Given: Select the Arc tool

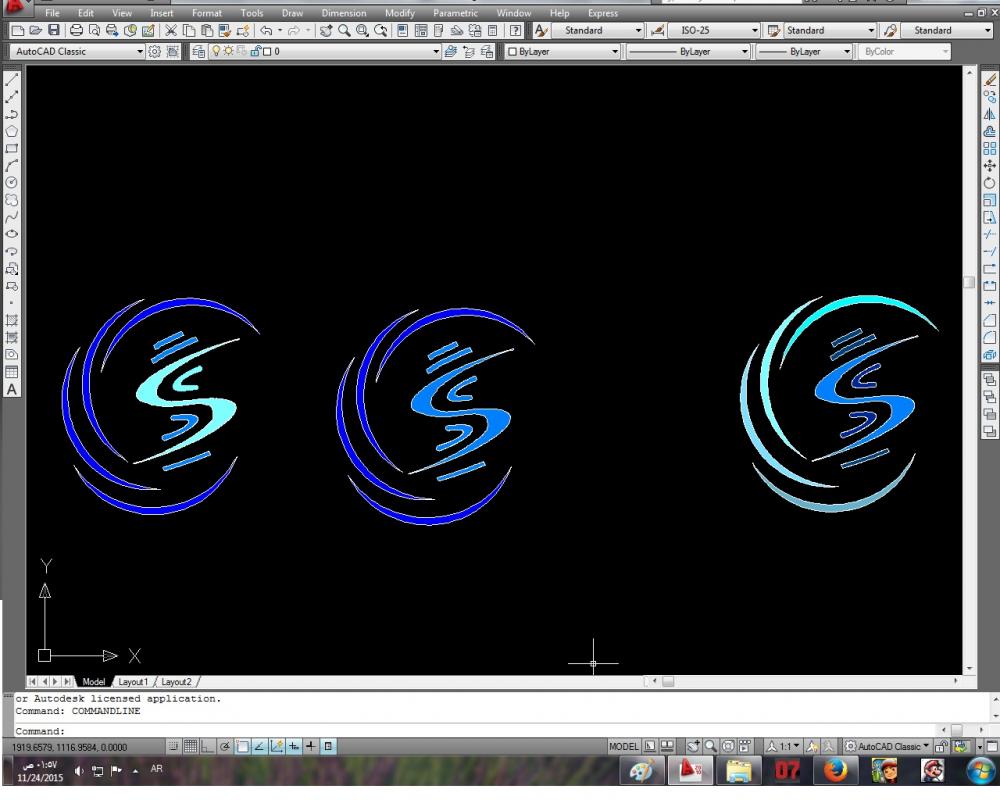Looking at the screenshot, I should pyautogui.click(x=11, y=166).
